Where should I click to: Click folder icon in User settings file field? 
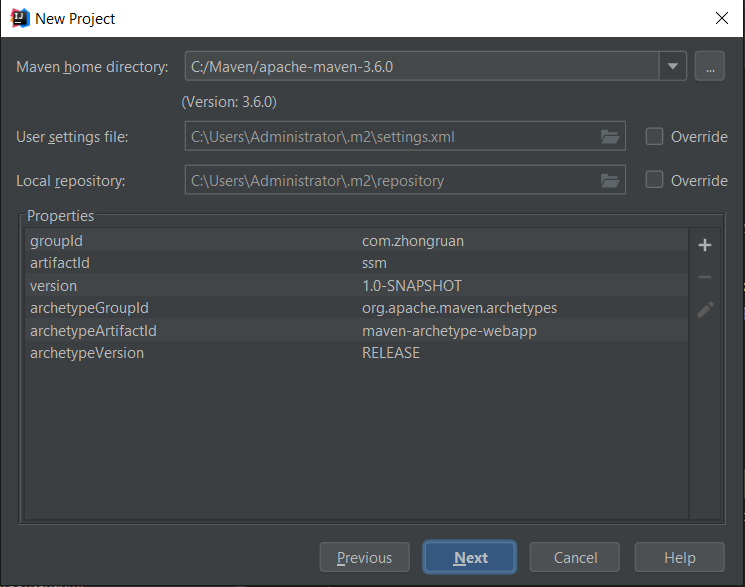pyautogui.click(x=609, y=137)
